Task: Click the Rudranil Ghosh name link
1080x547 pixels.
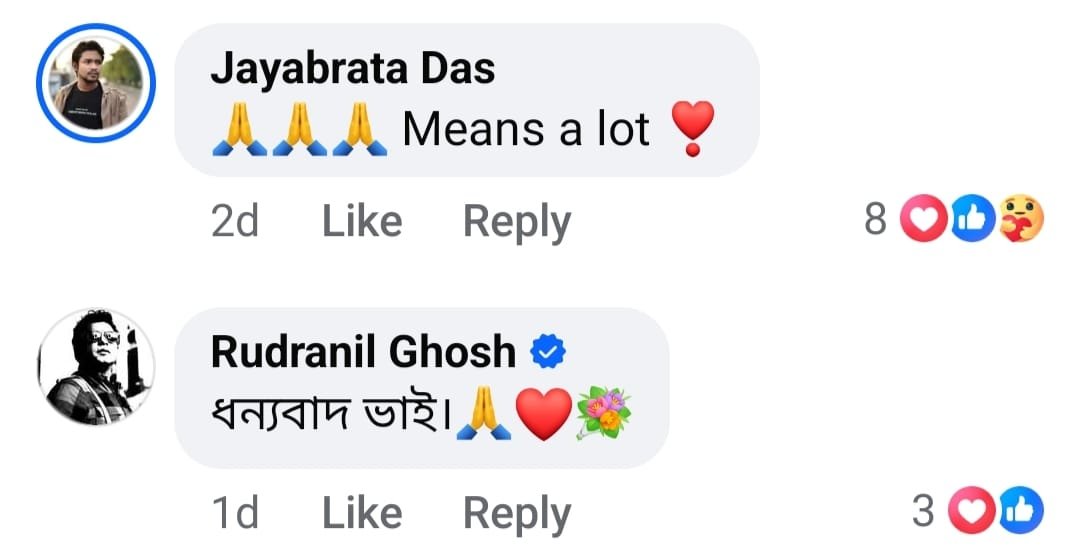Action: pos(364,351)
